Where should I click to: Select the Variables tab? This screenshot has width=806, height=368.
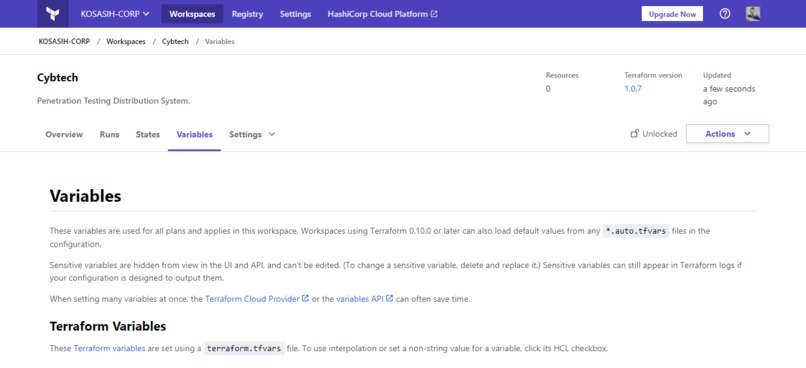click(x=194, y=134)
